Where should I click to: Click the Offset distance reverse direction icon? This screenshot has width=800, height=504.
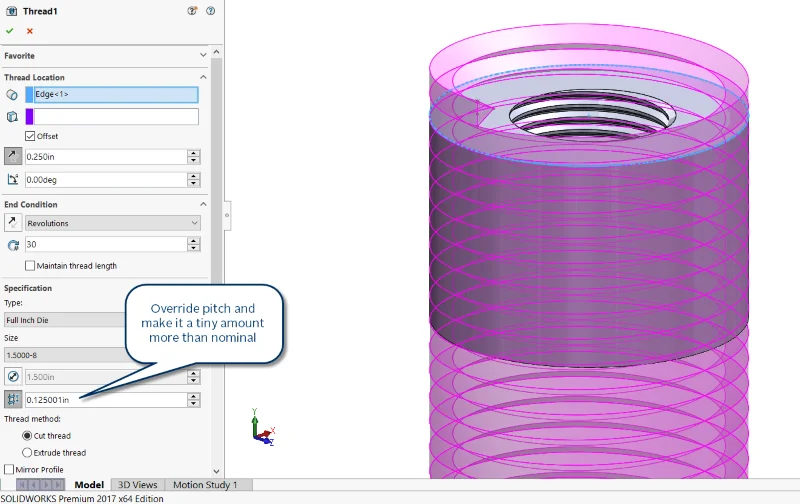pyautogui.click(x=12, y=156)
